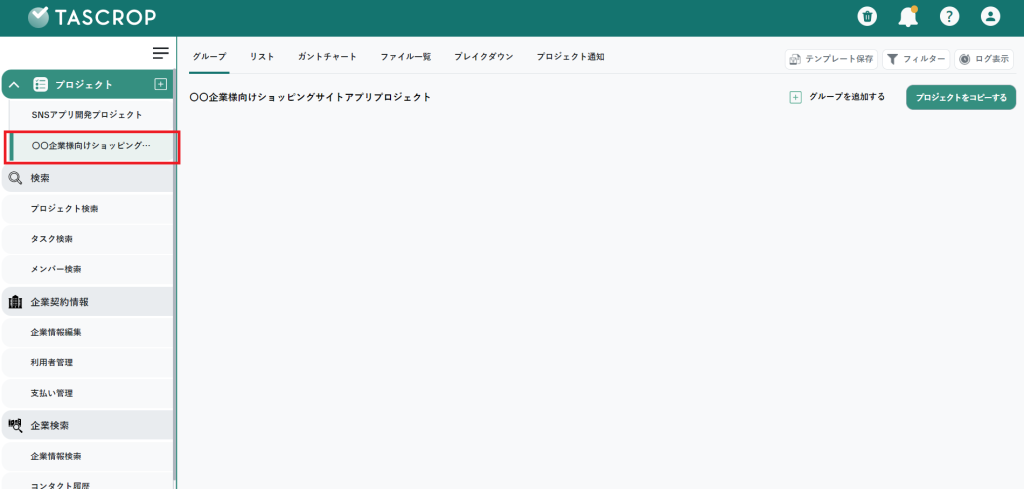Click the 検索 magnifier icon in sidebar
This screenshot has width=1024, height=489.
[15, 178]
